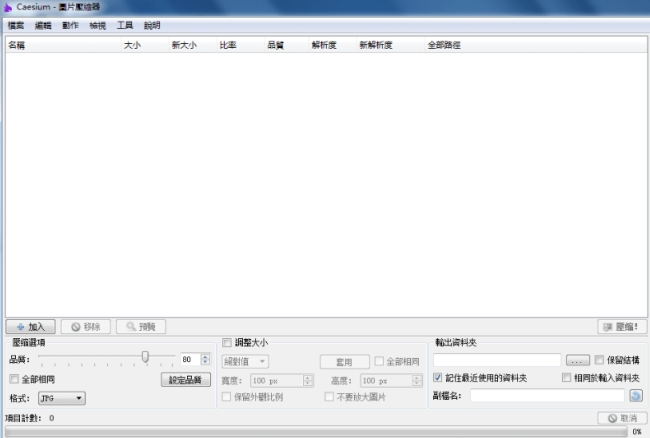Click the 寬度 width stepper arrows
Viewport: 650px width, 438px height.
(308, 380)
